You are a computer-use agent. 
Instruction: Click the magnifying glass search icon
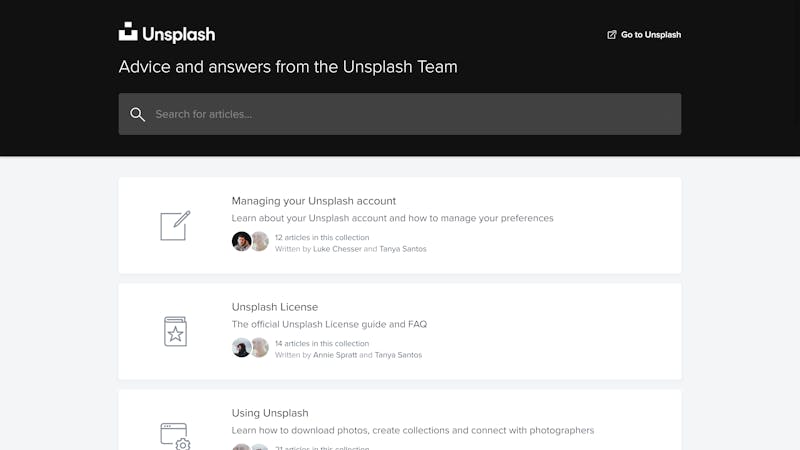[x=137, y=114]
